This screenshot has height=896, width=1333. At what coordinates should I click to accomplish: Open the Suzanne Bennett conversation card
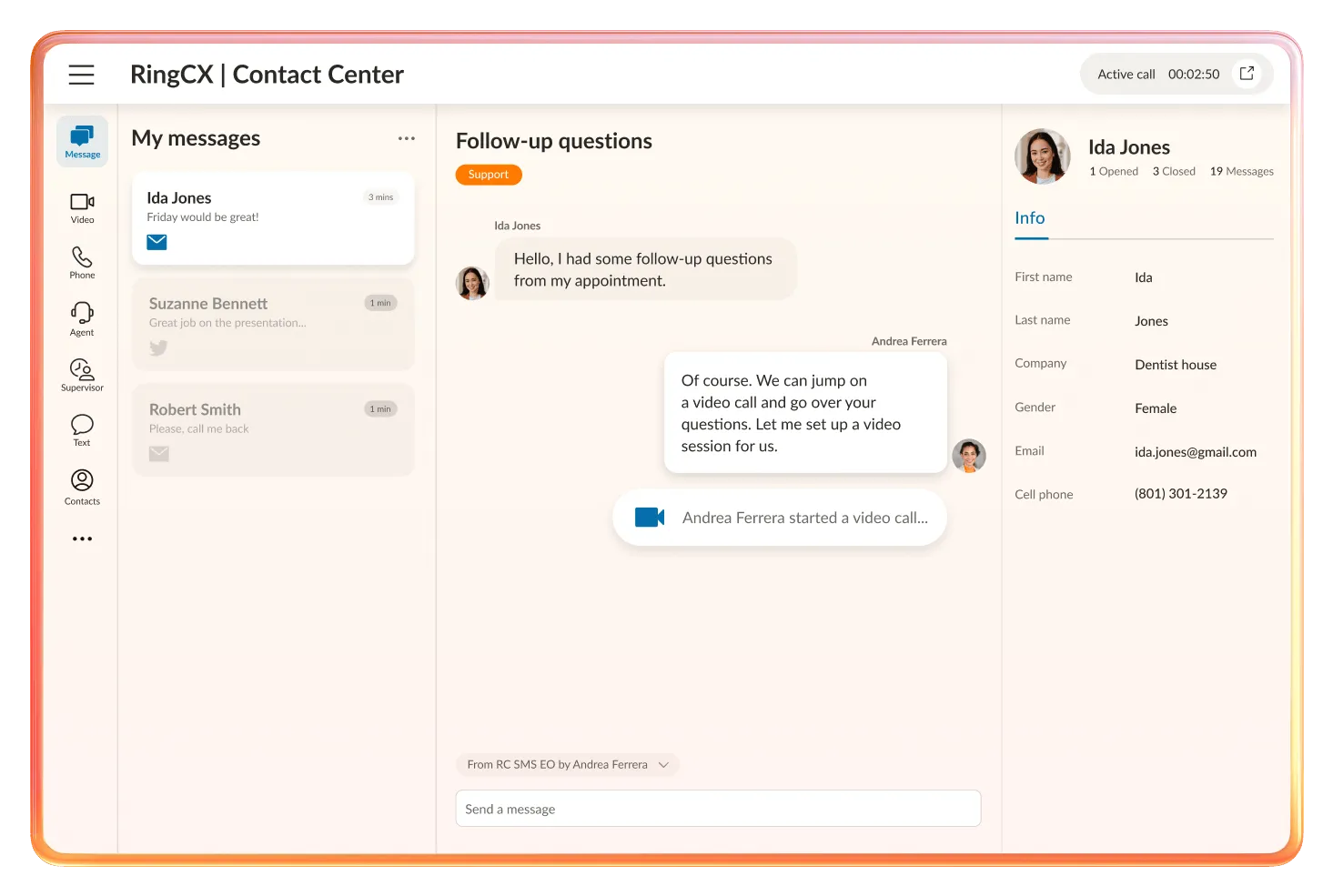pyautogui.click(x=273, y=324)
